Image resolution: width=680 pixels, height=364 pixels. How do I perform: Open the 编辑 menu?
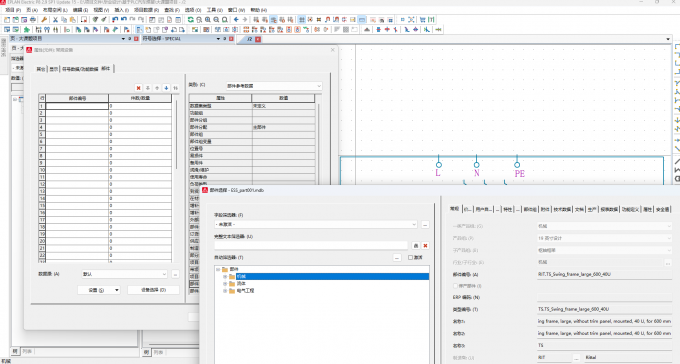pos(80,10)
